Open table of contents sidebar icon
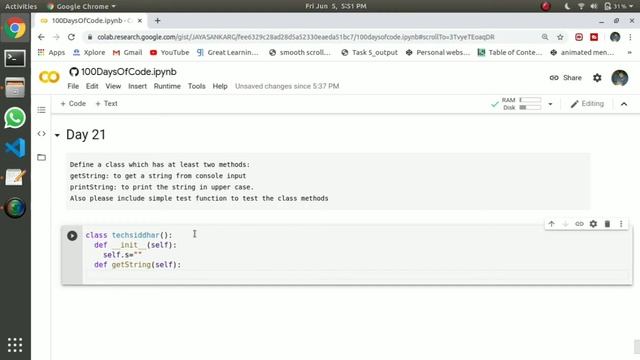 tap(41, 110)
